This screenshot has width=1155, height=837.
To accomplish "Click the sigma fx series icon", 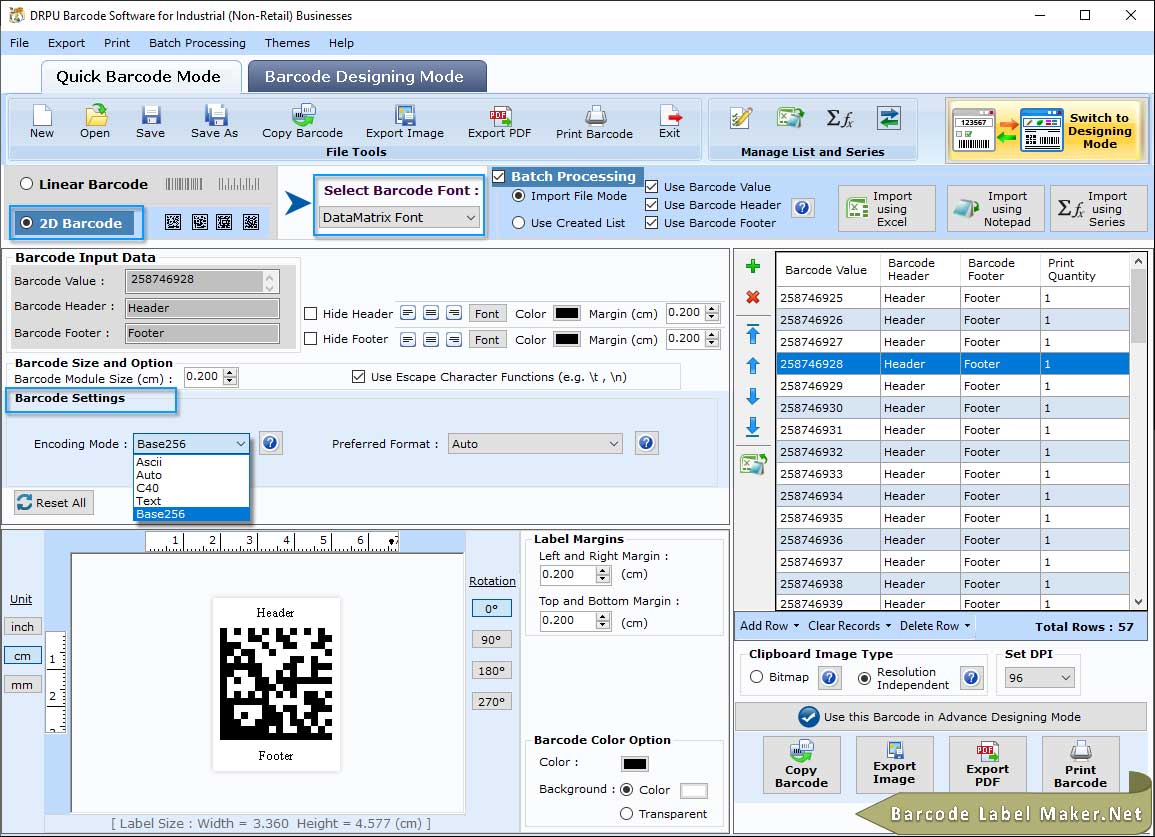I will [x=840, y=118].
